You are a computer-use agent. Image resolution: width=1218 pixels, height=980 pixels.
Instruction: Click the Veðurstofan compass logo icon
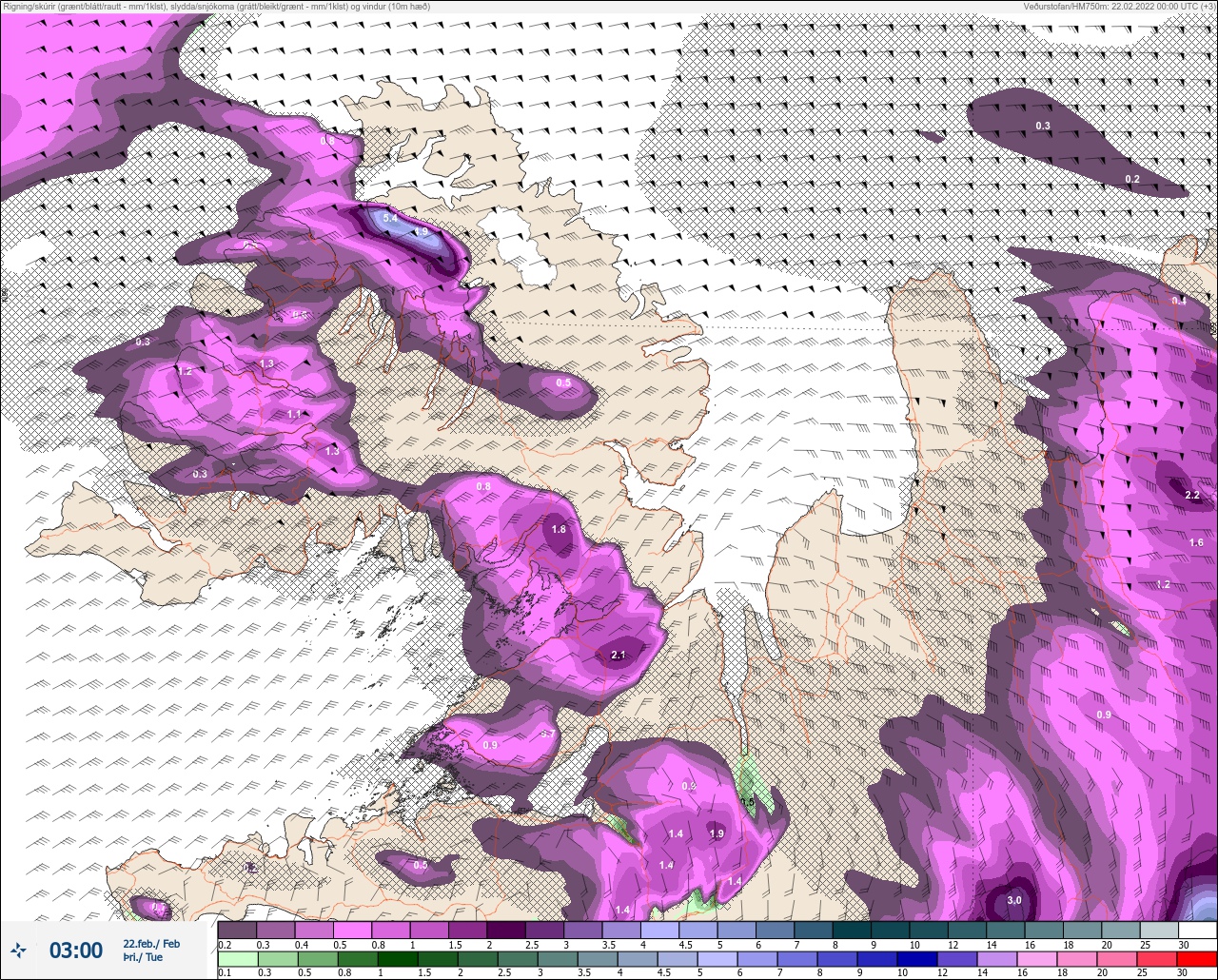tap(18, 950)
